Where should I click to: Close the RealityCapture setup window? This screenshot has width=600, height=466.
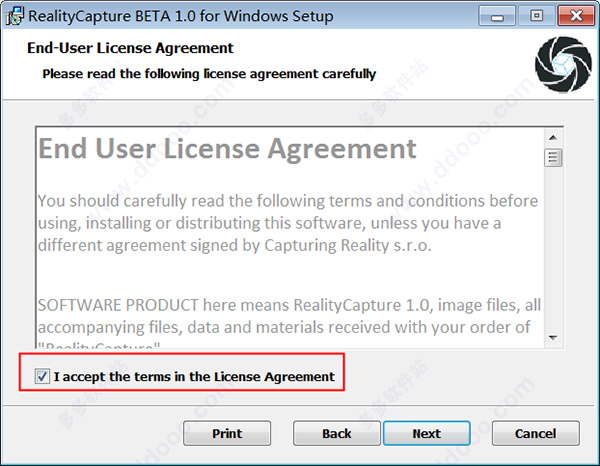click(x=573, y=15)
